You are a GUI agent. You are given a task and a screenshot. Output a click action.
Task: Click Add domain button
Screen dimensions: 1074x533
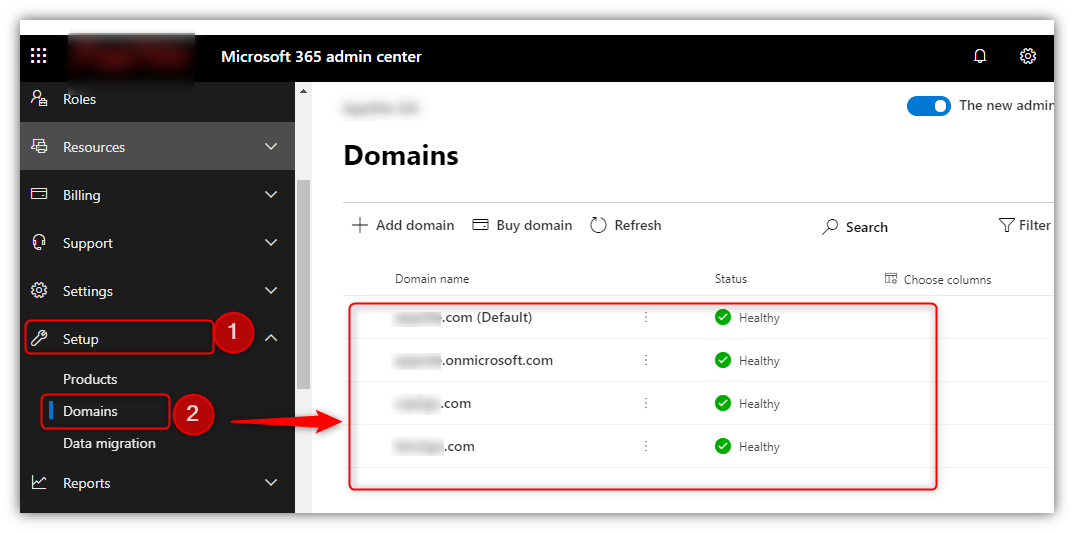point(403,225)
